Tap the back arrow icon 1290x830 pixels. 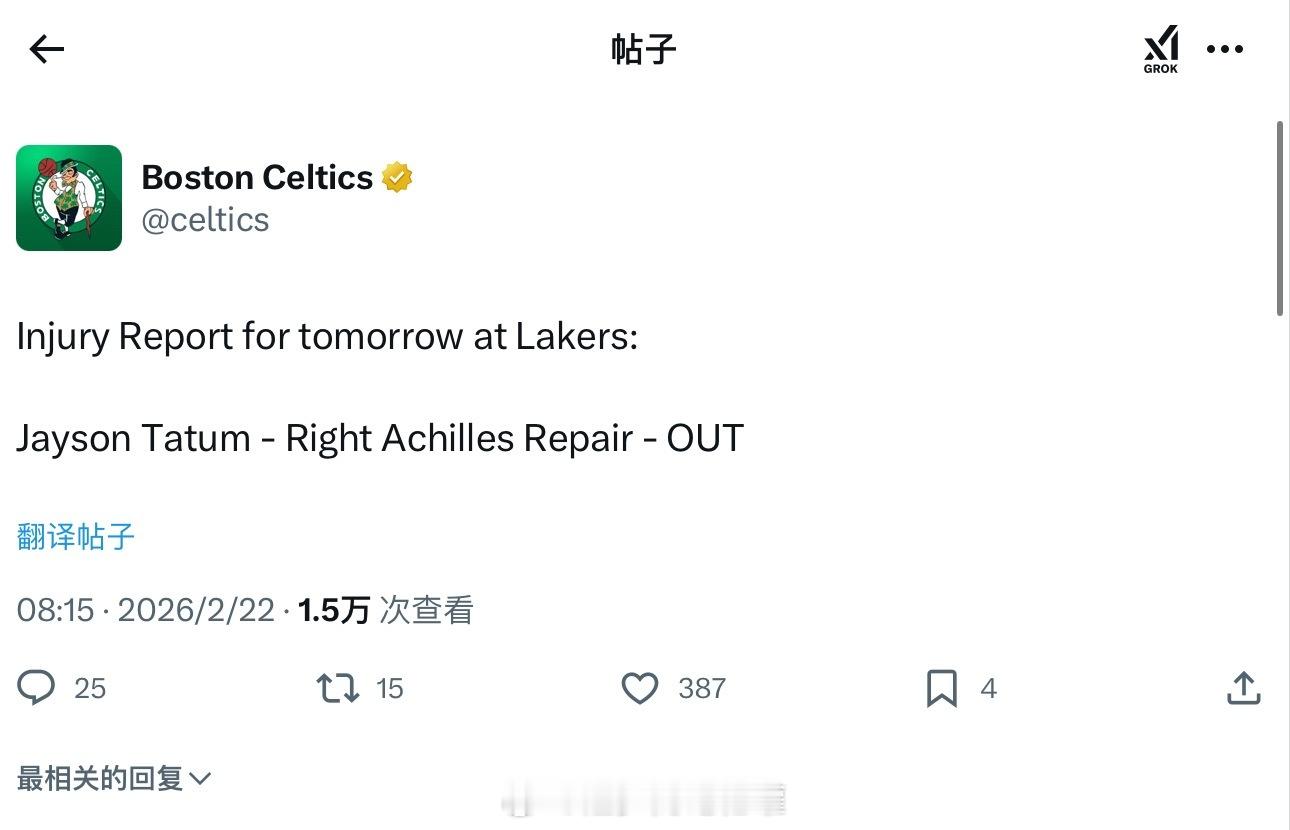point(47,49)
